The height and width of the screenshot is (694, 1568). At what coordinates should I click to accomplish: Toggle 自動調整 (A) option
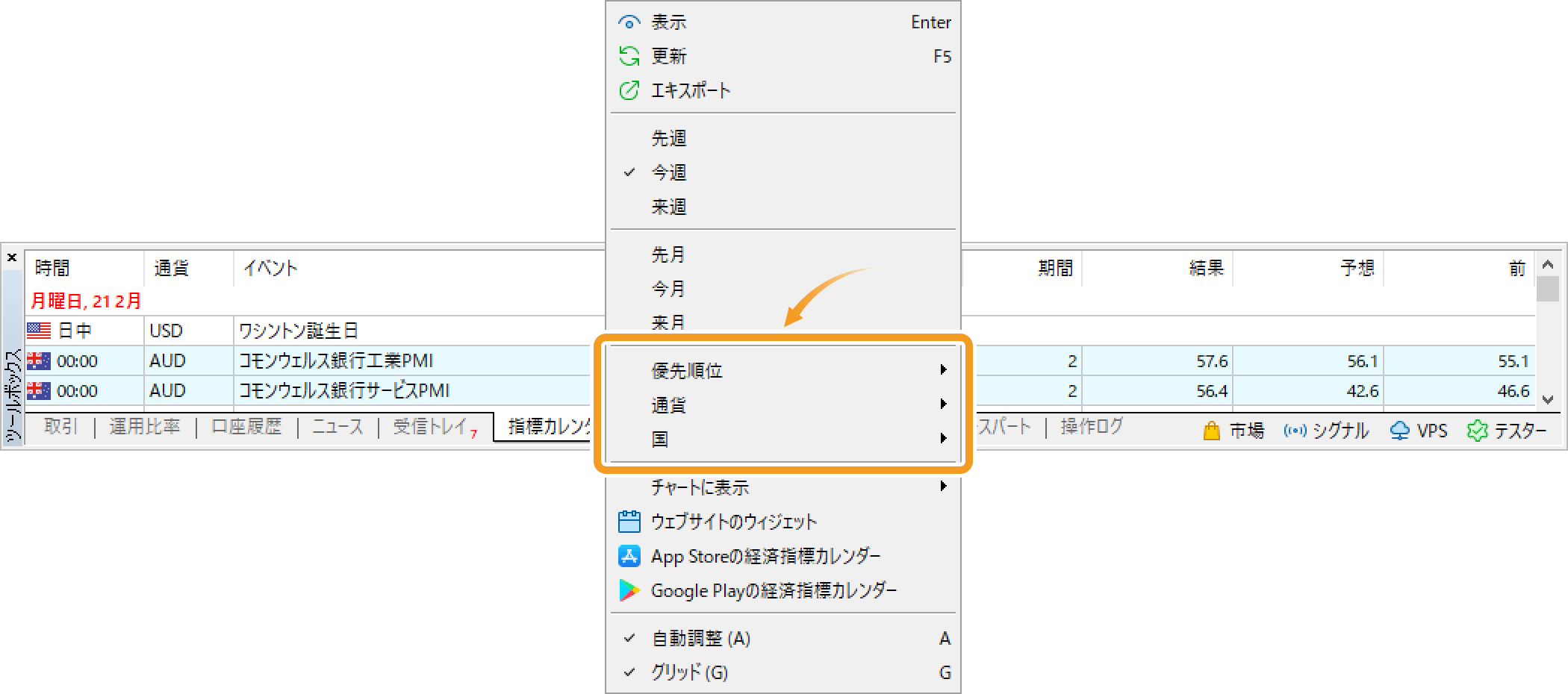(783, 638)
